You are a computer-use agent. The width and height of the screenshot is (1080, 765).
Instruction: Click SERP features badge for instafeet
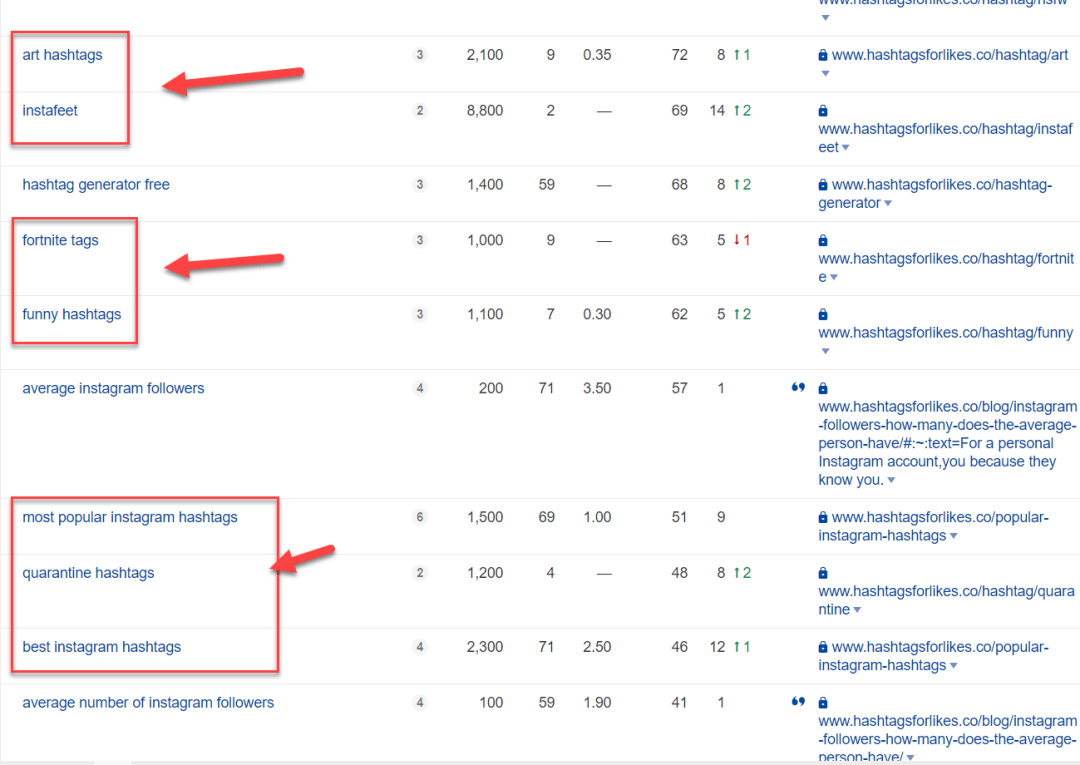click(419, 111)
